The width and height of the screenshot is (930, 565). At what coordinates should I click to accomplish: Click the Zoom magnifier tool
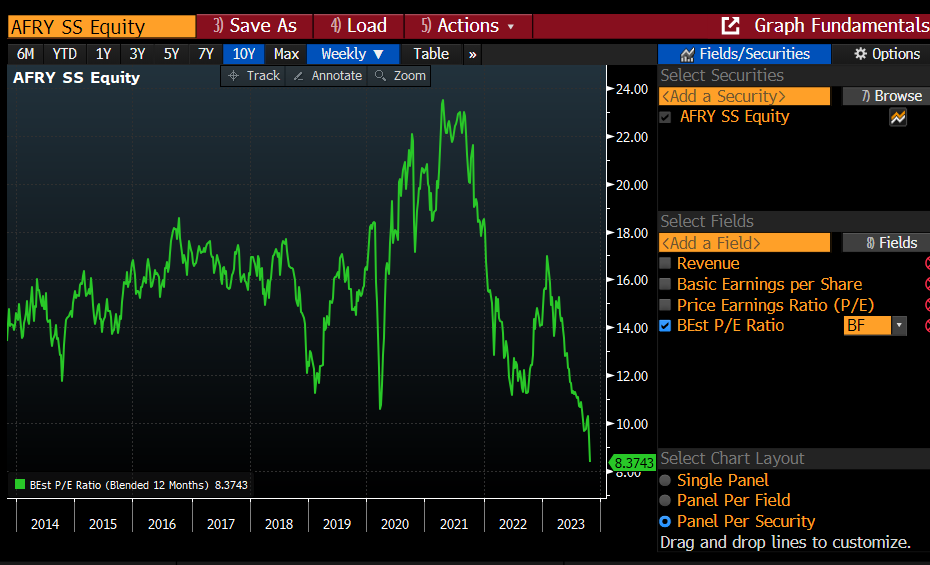[400, 76]
